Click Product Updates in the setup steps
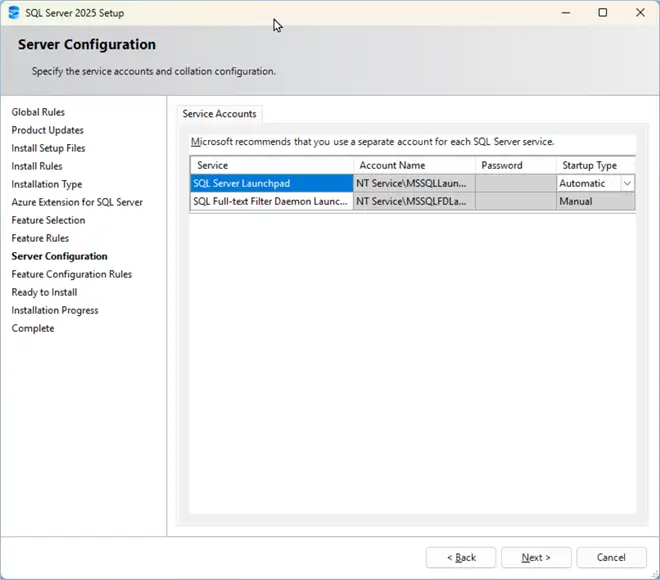 (x=48, y=130)
